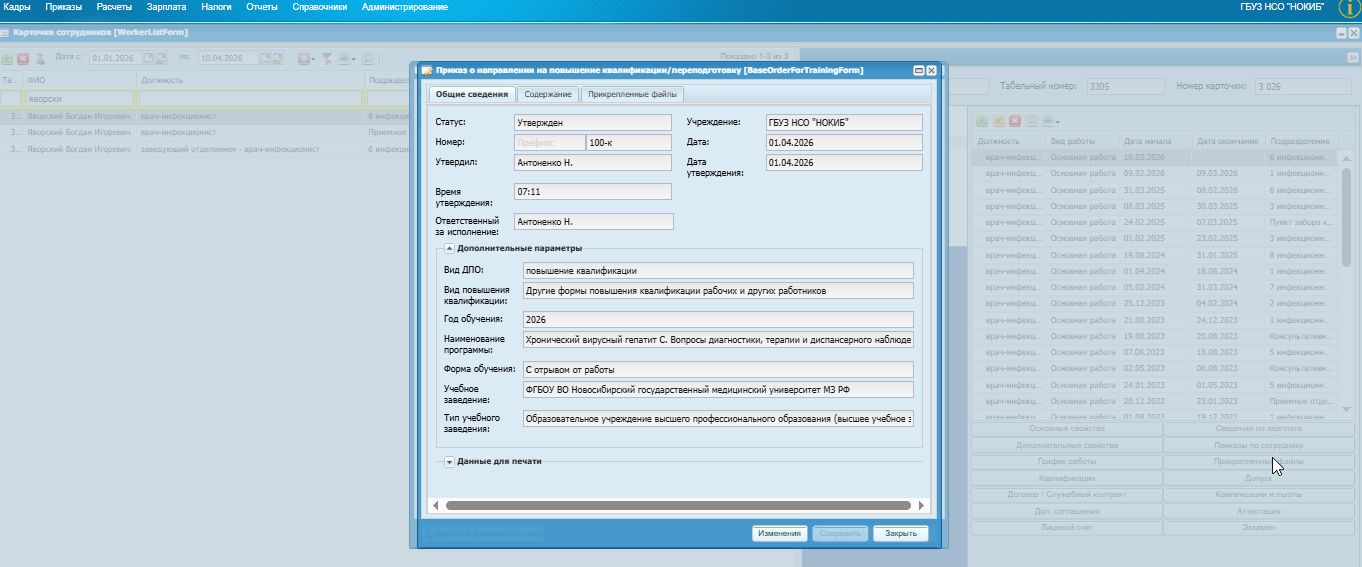Click the Изменения button
This screenshot has width=1362, height=567.
[779, 533]
